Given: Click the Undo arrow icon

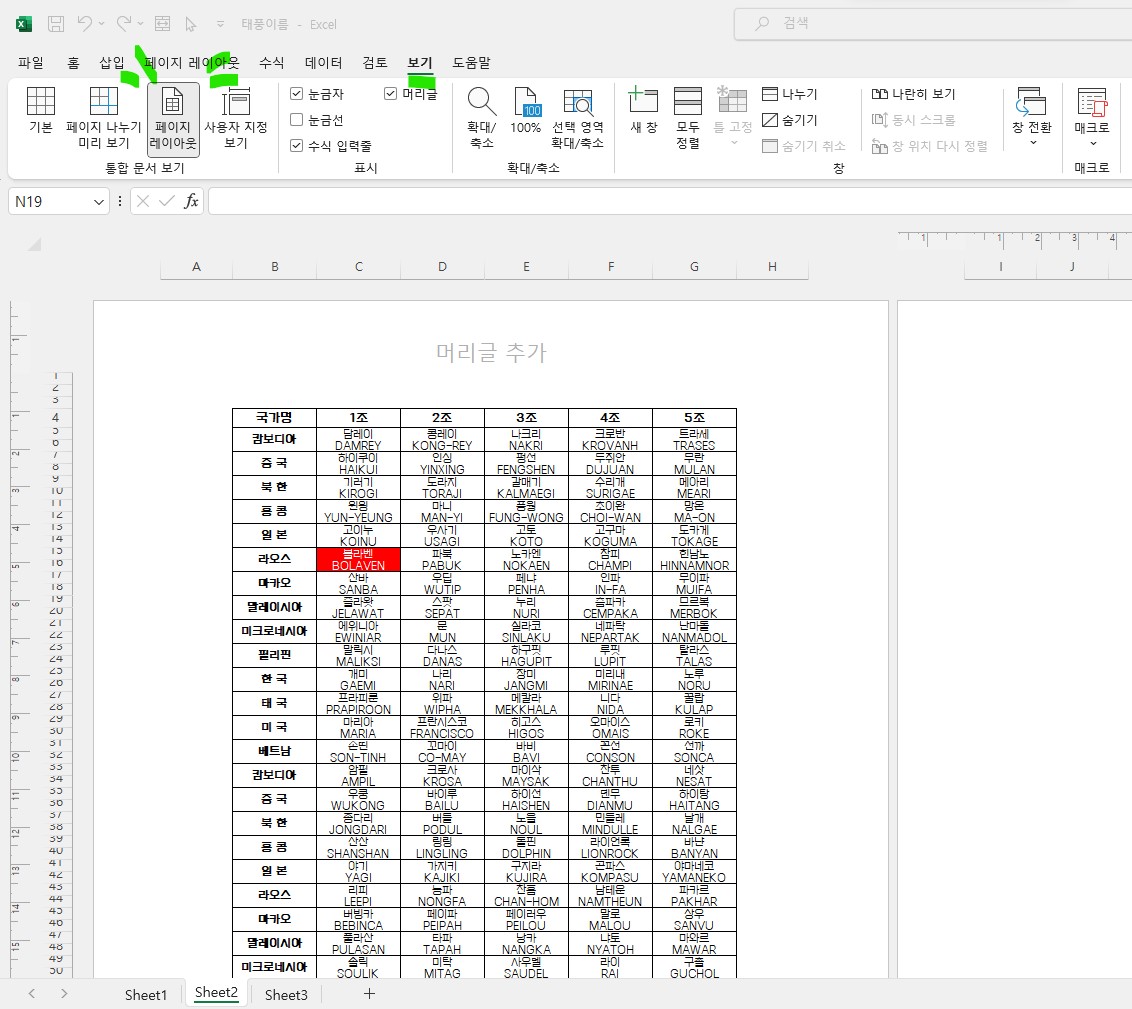Looking at the screenshot, I should [84, 24].
